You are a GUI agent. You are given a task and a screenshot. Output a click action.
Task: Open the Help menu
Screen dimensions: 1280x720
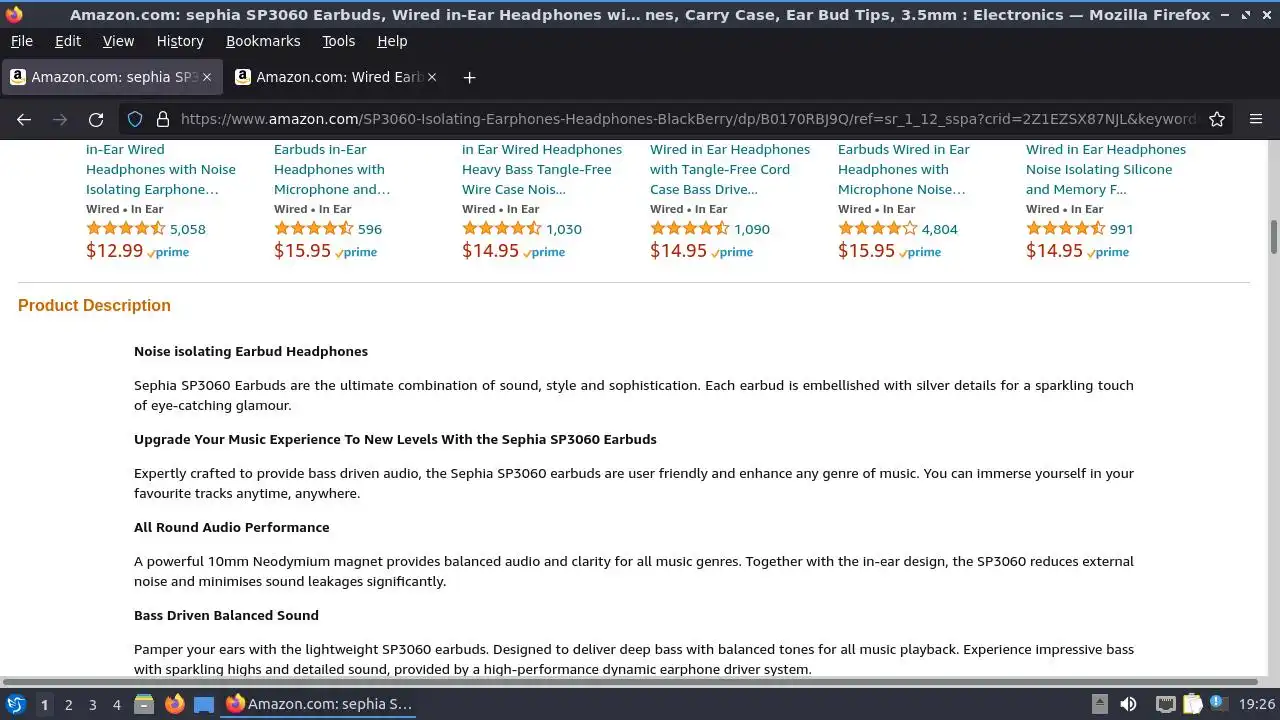pyautogui.click(x=392, y=41)
